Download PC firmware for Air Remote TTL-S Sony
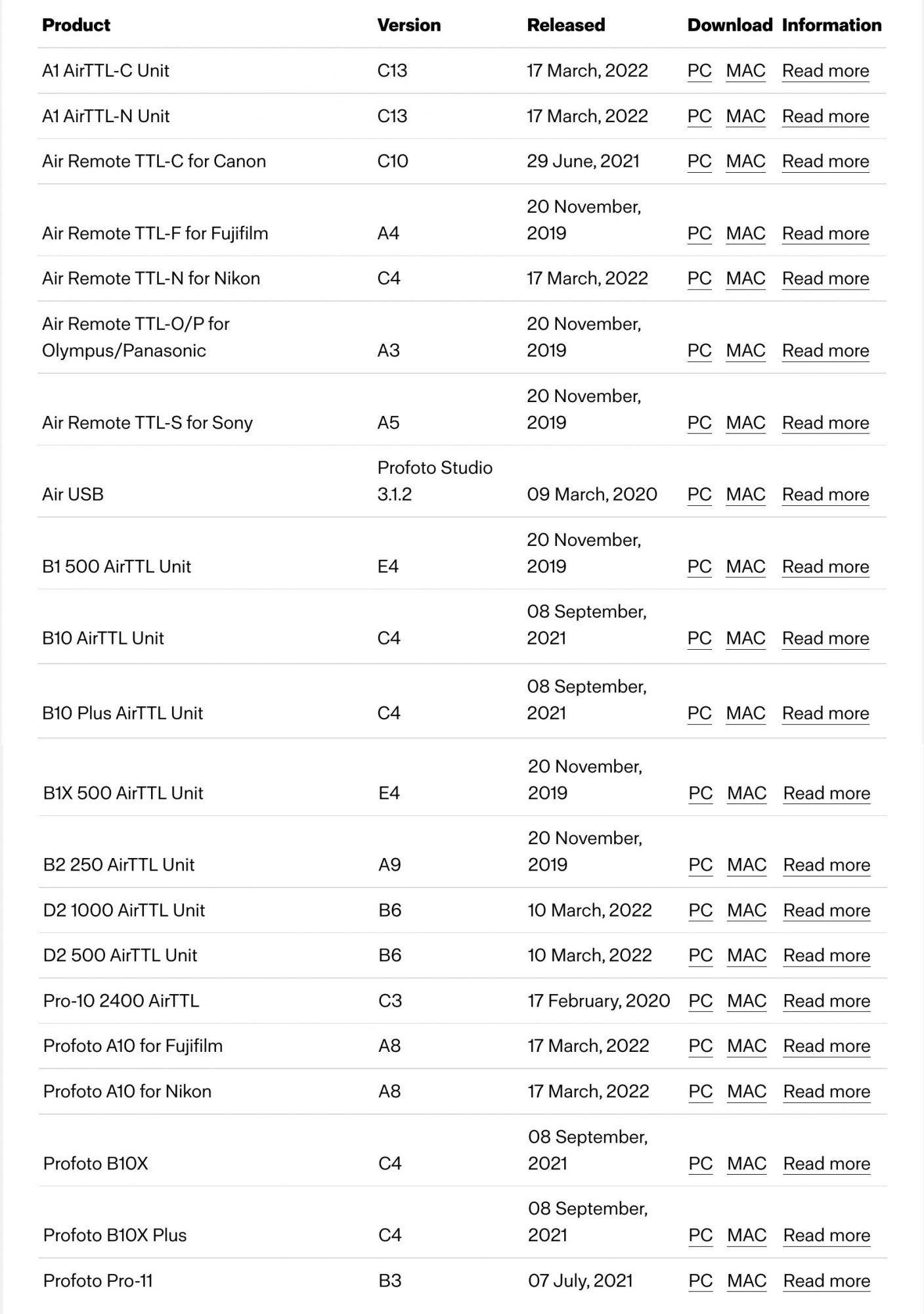The height and width of the screenshot is (1314, 924). (x=699, y=422)
